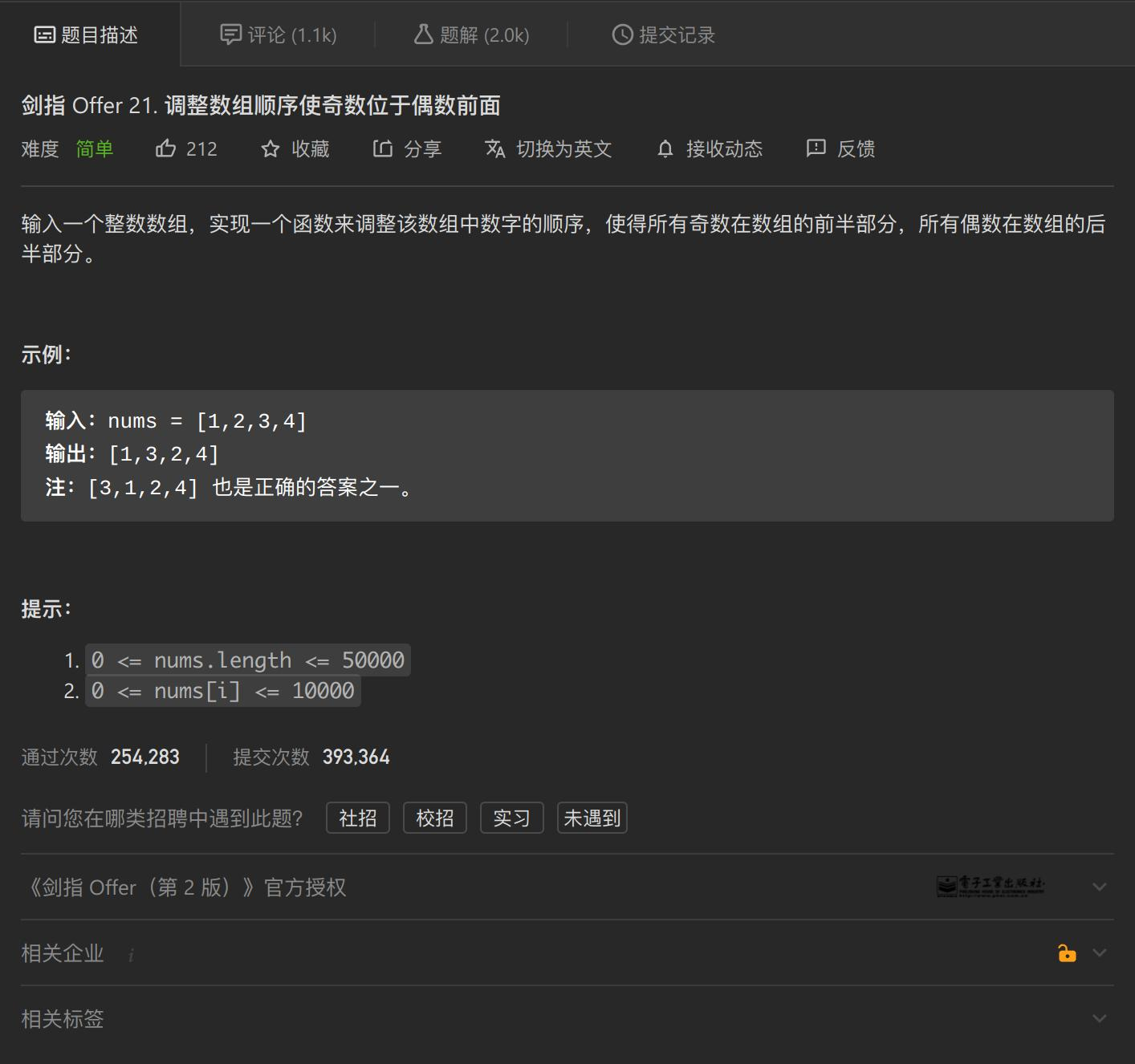The image size is (1135, 1064).
Task: Click the 212 likes count
Action: 201,149
